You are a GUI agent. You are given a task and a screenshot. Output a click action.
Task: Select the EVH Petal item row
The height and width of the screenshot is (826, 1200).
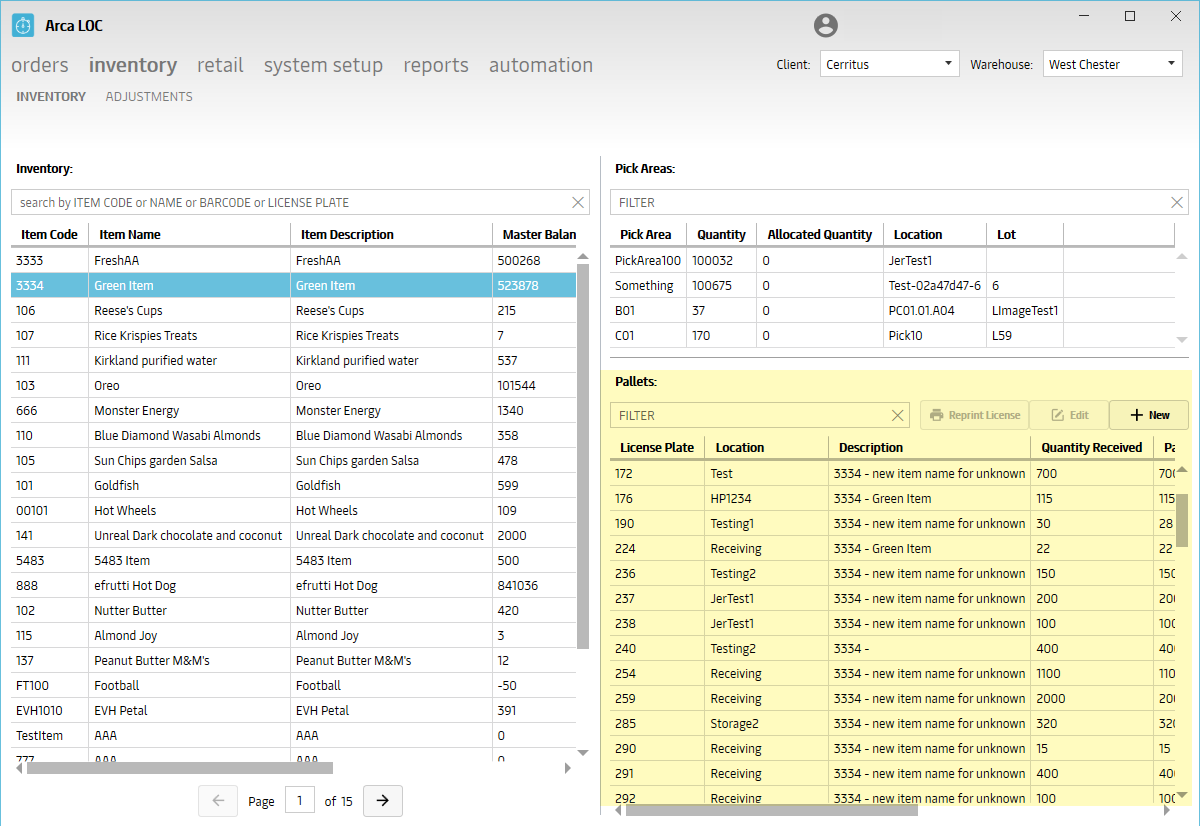coord(294,710)
